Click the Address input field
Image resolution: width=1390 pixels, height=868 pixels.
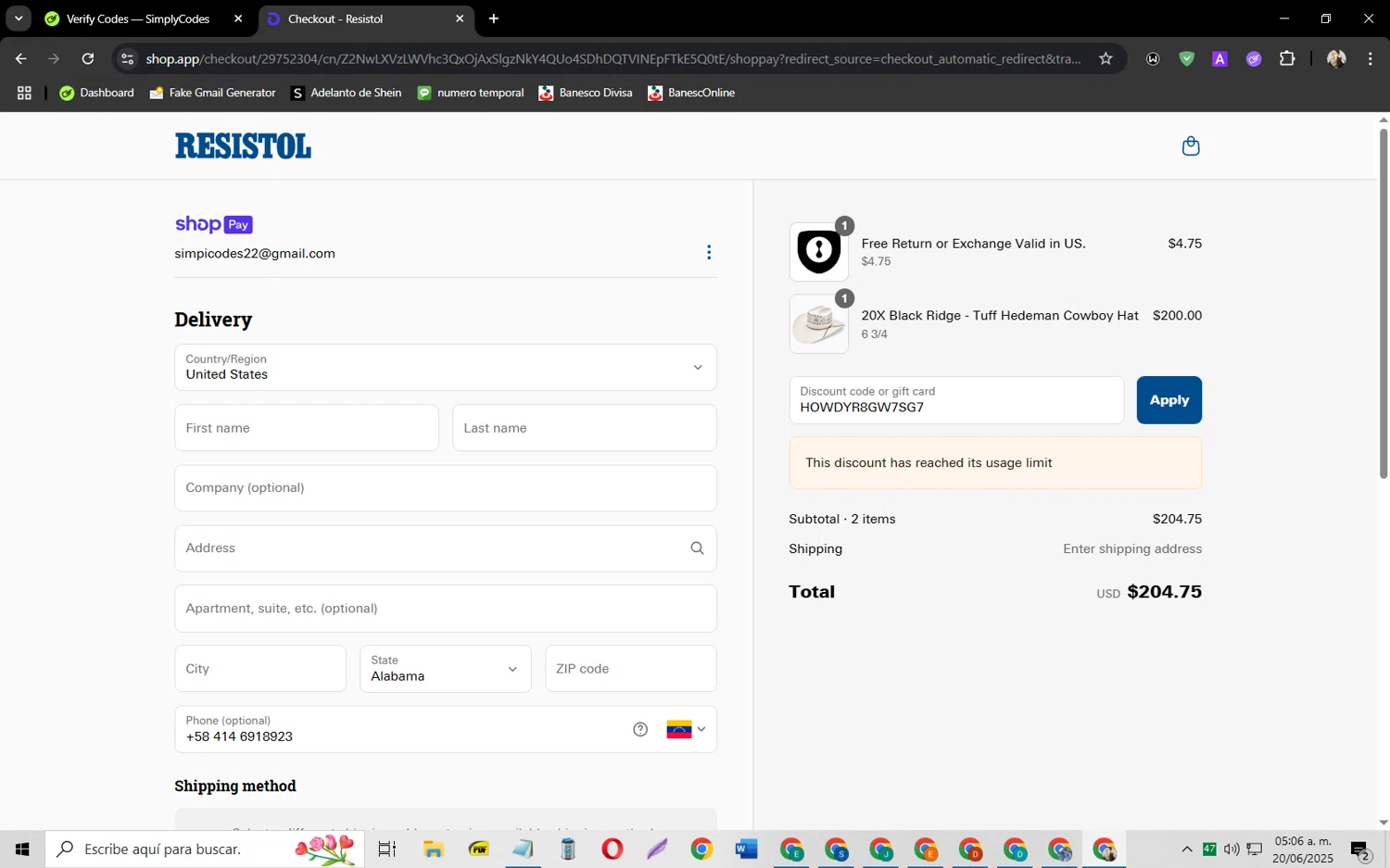pos(446,548)
